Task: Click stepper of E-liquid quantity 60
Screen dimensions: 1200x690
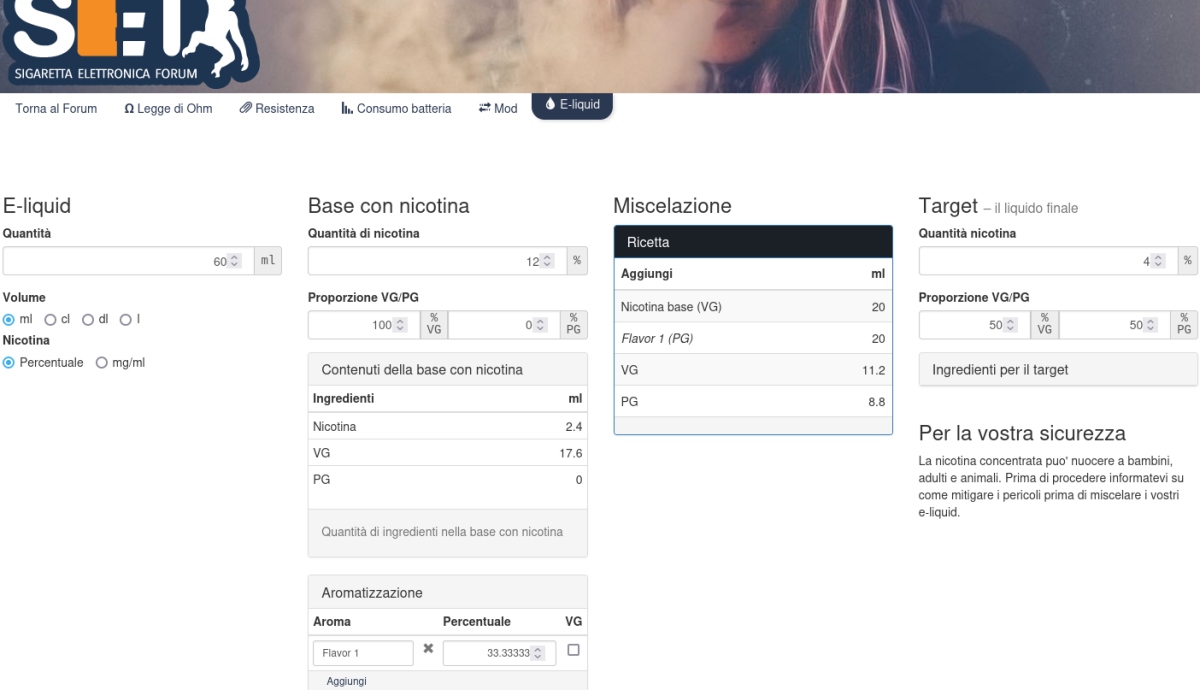Action: coord(235,261)
